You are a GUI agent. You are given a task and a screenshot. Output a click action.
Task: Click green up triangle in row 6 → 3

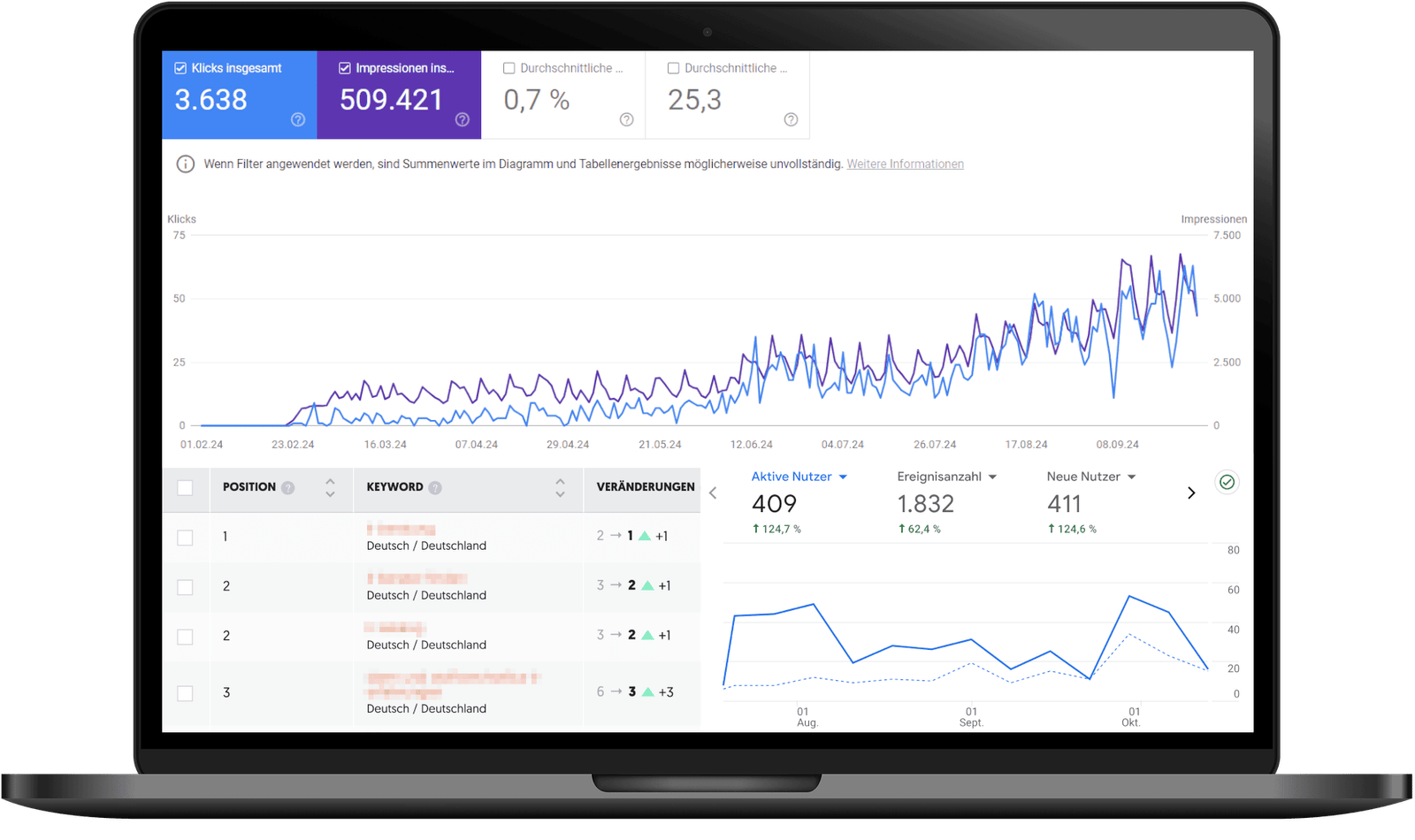pyautogui.click(x=648, y=691)
